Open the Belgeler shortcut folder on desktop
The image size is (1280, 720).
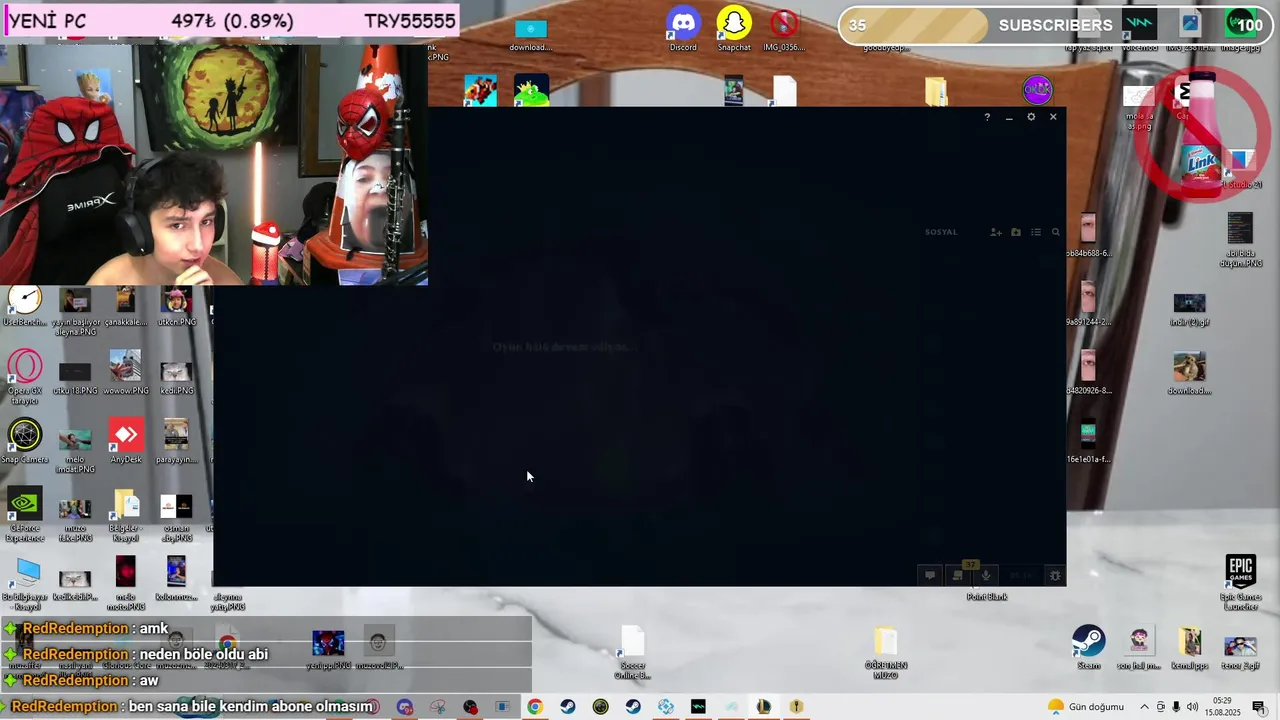126,515
